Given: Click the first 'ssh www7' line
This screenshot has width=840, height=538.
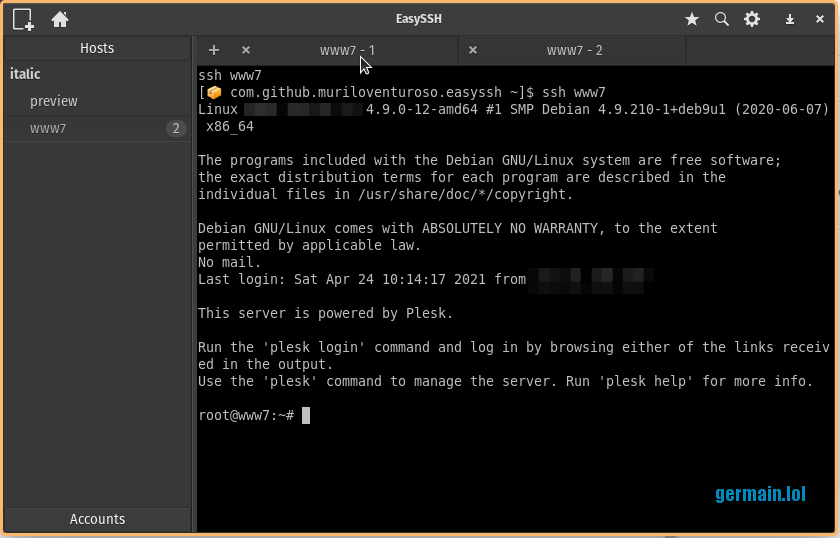Looking at the screenshot, I should click(230, 76).
